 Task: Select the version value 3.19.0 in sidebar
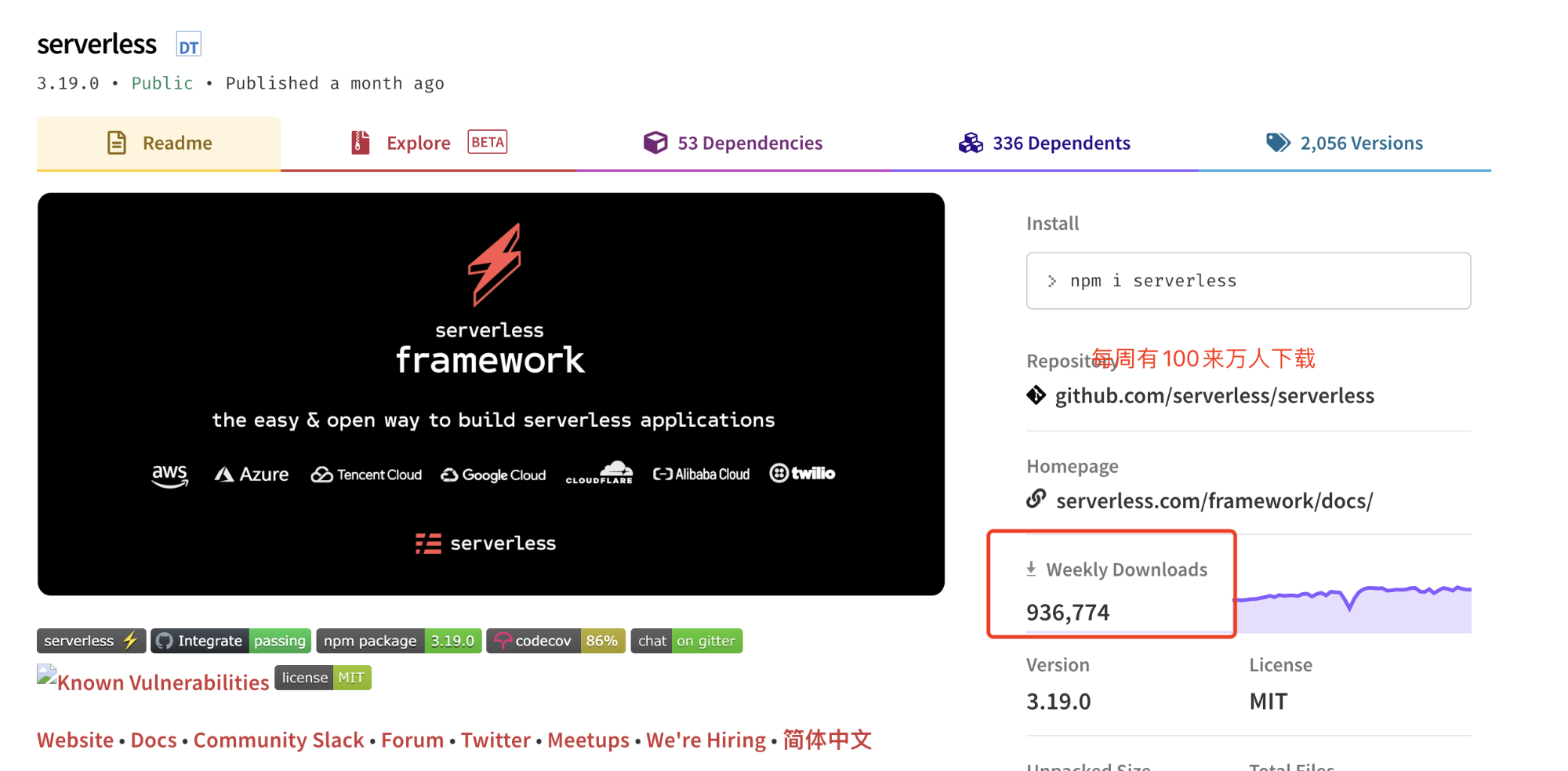[x=1058, y=701]
